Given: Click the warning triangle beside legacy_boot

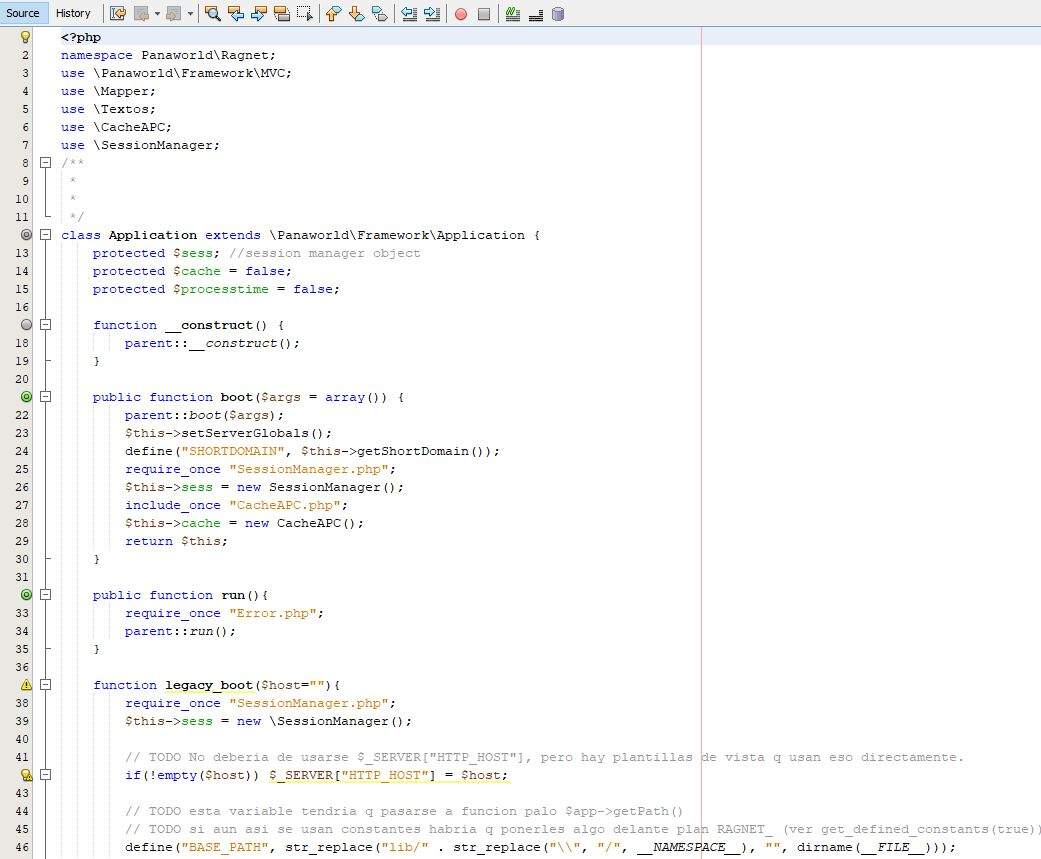Looking at the screenshot, I should click(x=26, y=684).
